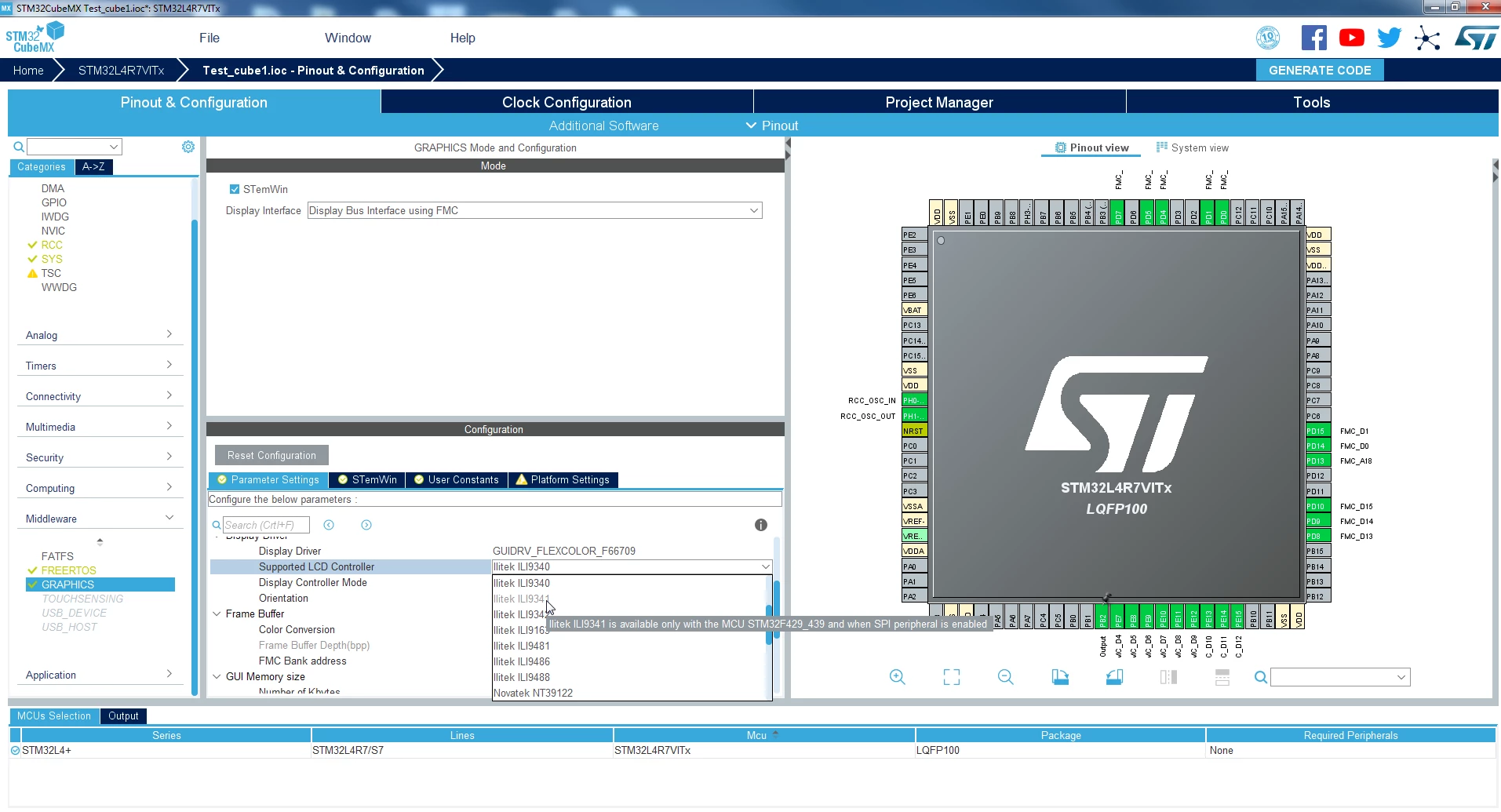
Task: Select FREERTOS middleware item
Action: pos(69,570)
